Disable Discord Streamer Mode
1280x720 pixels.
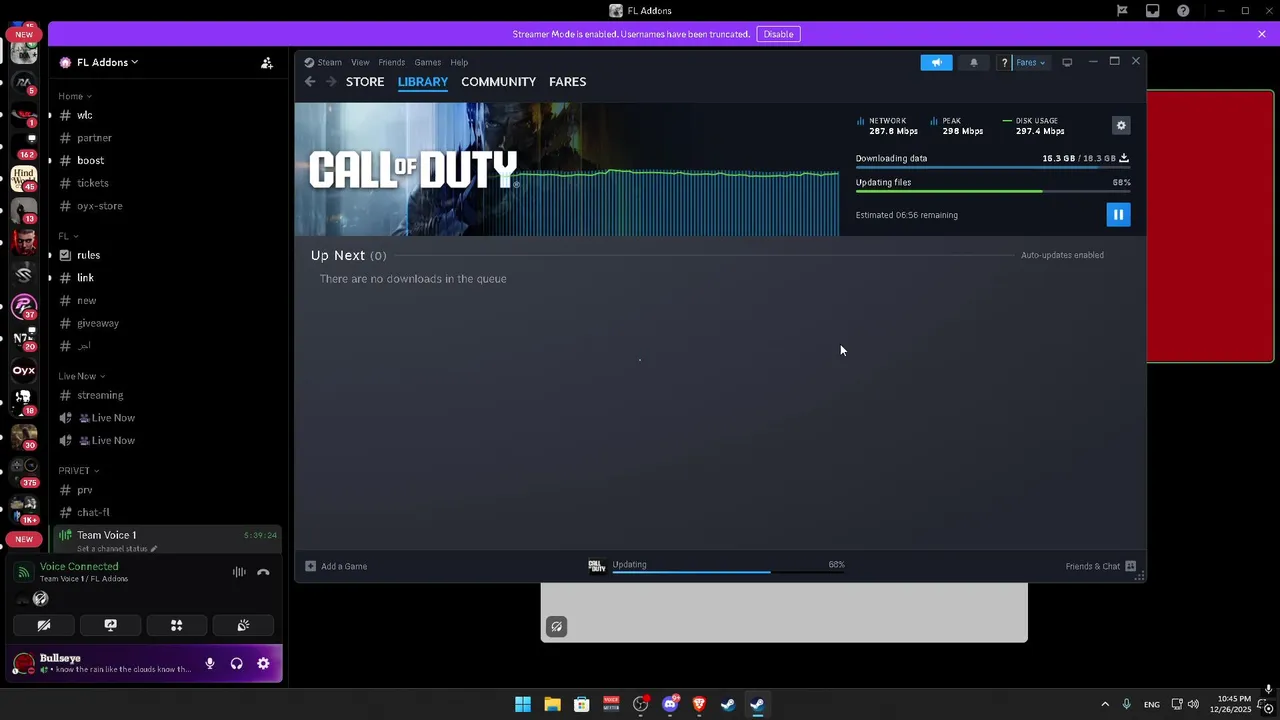pos(778,34)
